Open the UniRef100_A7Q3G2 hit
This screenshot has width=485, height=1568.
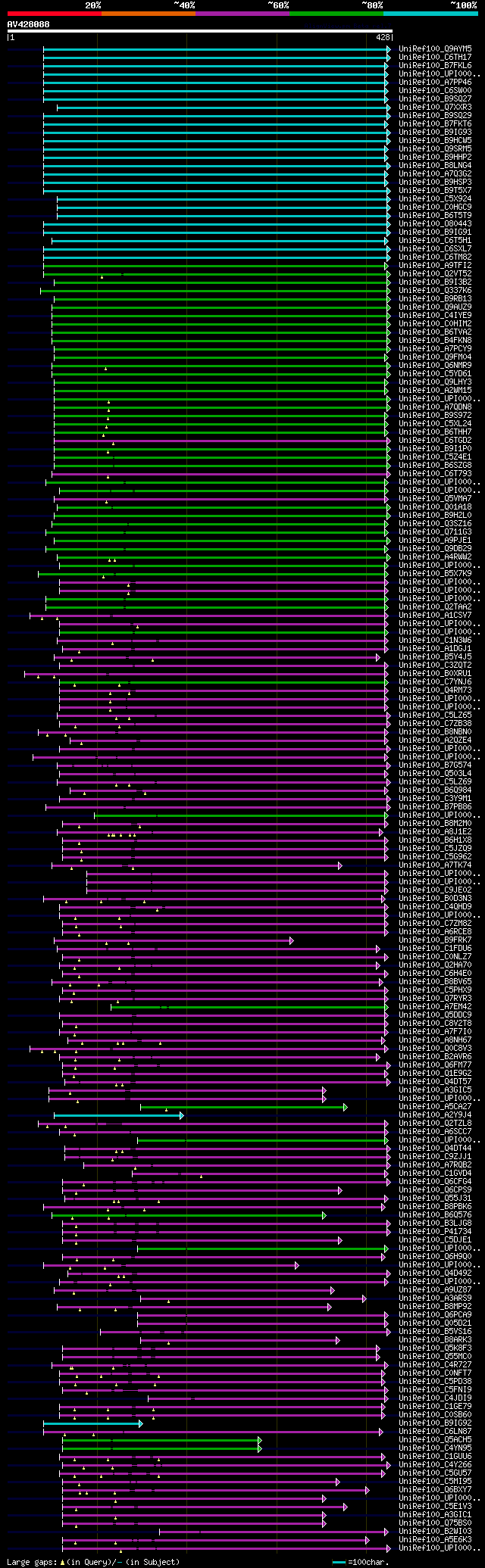435,173
